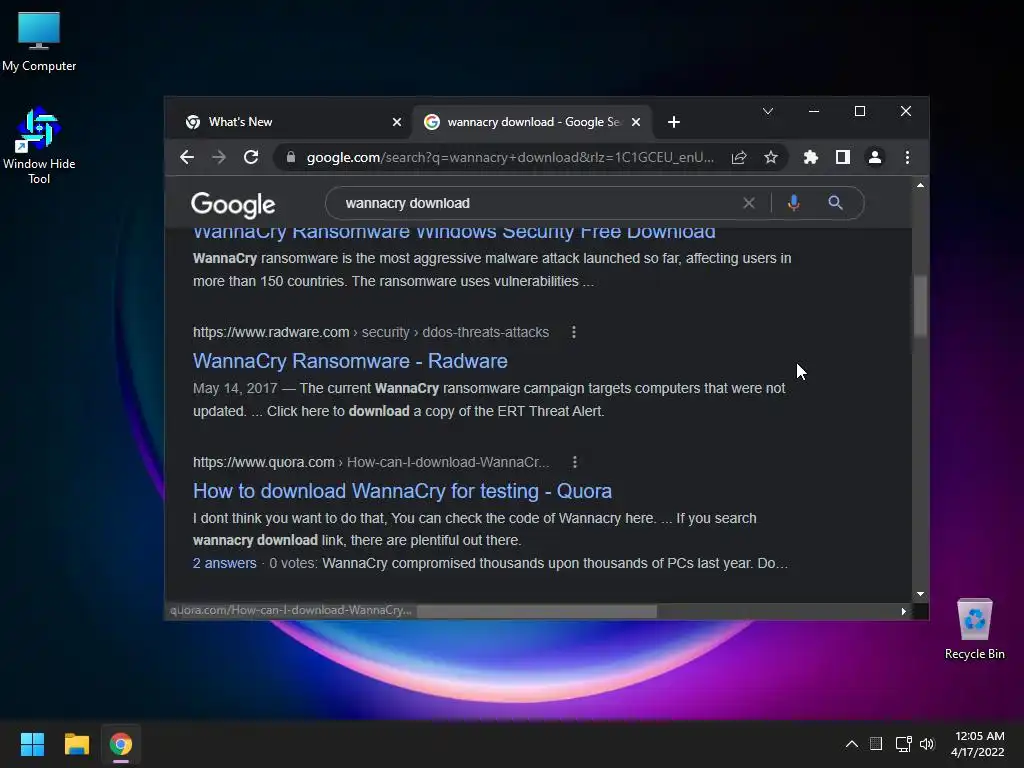Open the WannaCry Ransomware Windows Security Free Download result
This screenshot has height=768, width=1024.
454,232
